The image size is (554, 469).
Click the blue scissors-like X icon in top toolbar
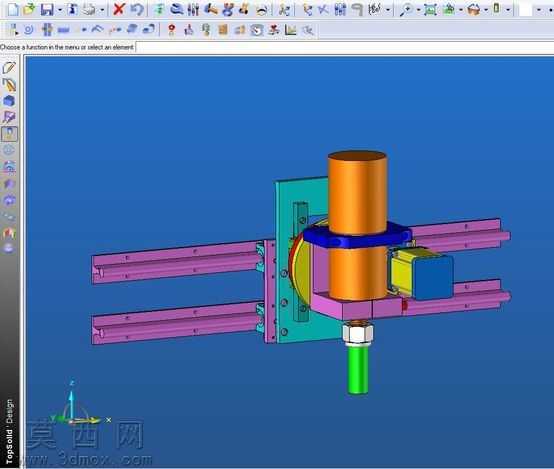(323, 9)
